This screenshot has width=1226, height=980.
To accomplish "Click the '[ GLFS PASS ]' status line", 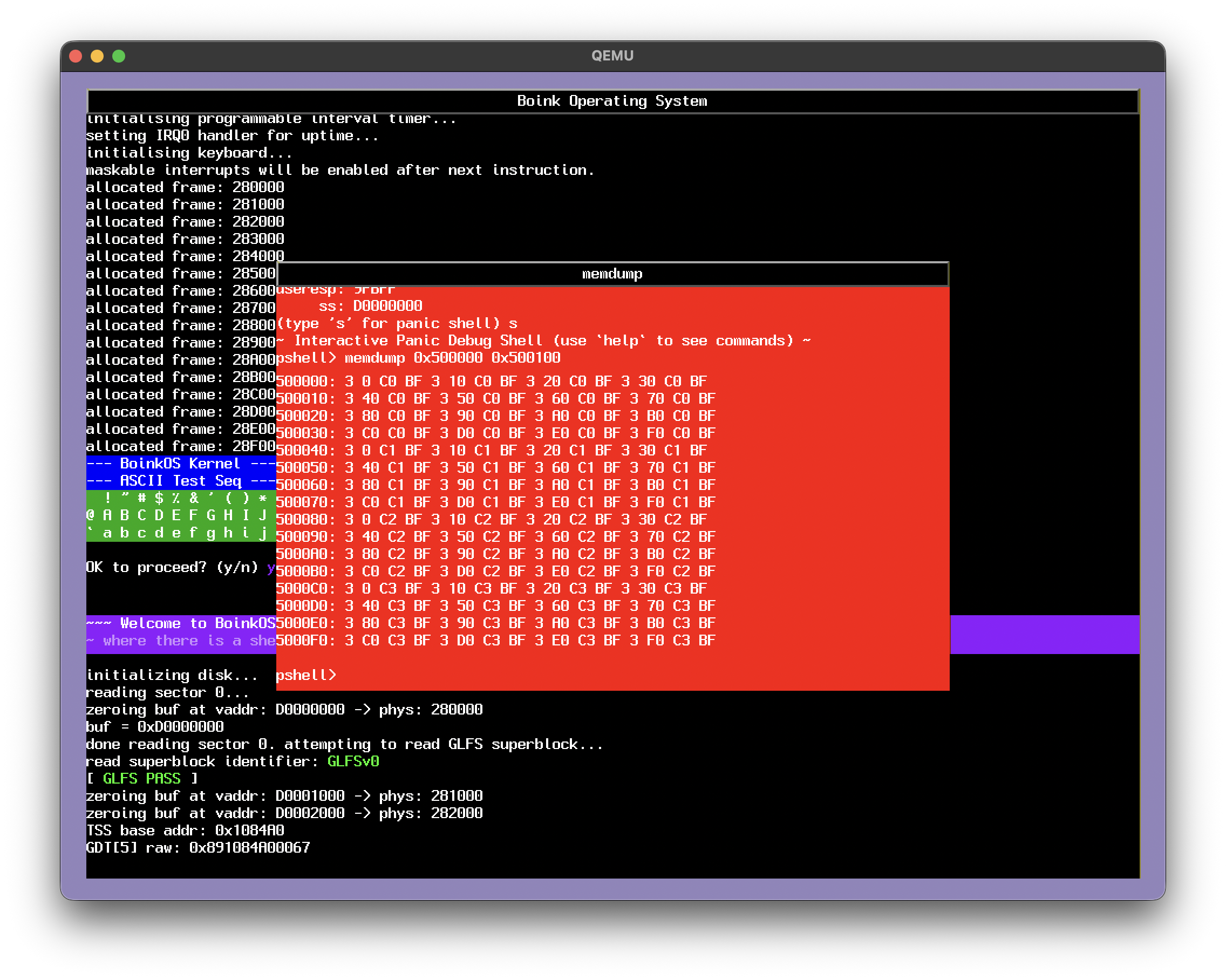I will [x=142, y=779].
